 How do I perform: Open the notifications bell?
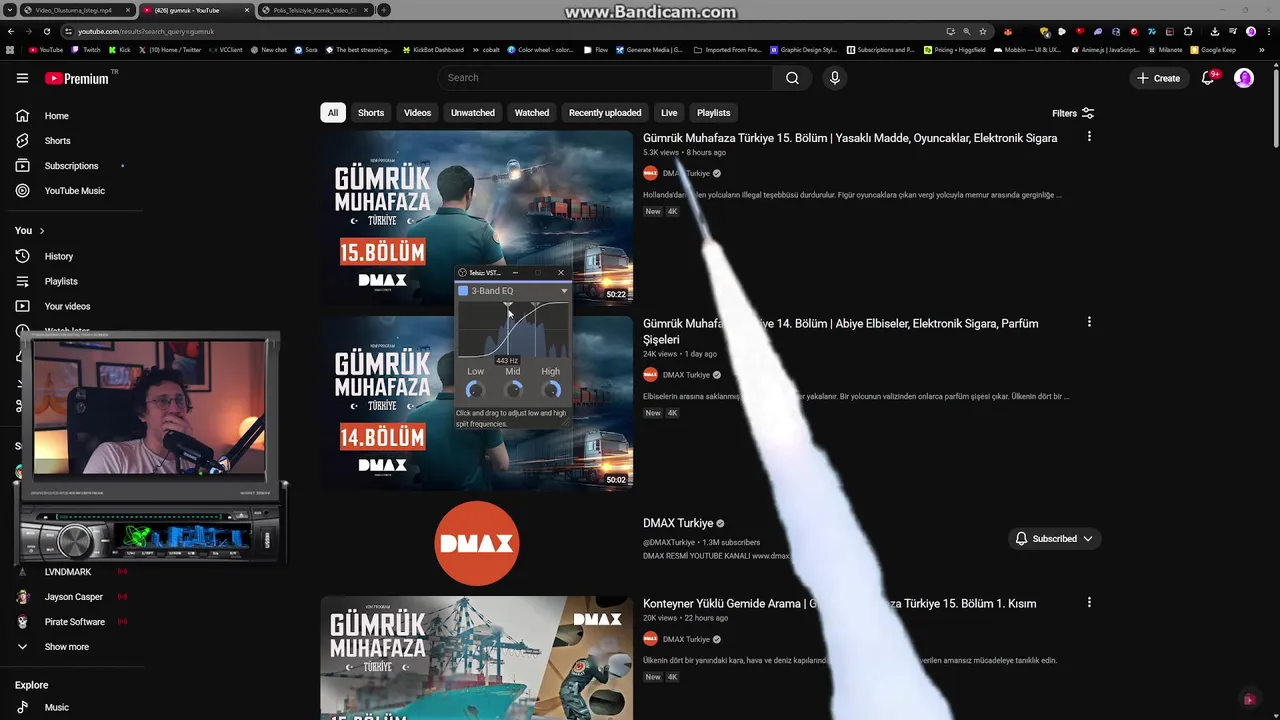click(x=1208, y=78)
